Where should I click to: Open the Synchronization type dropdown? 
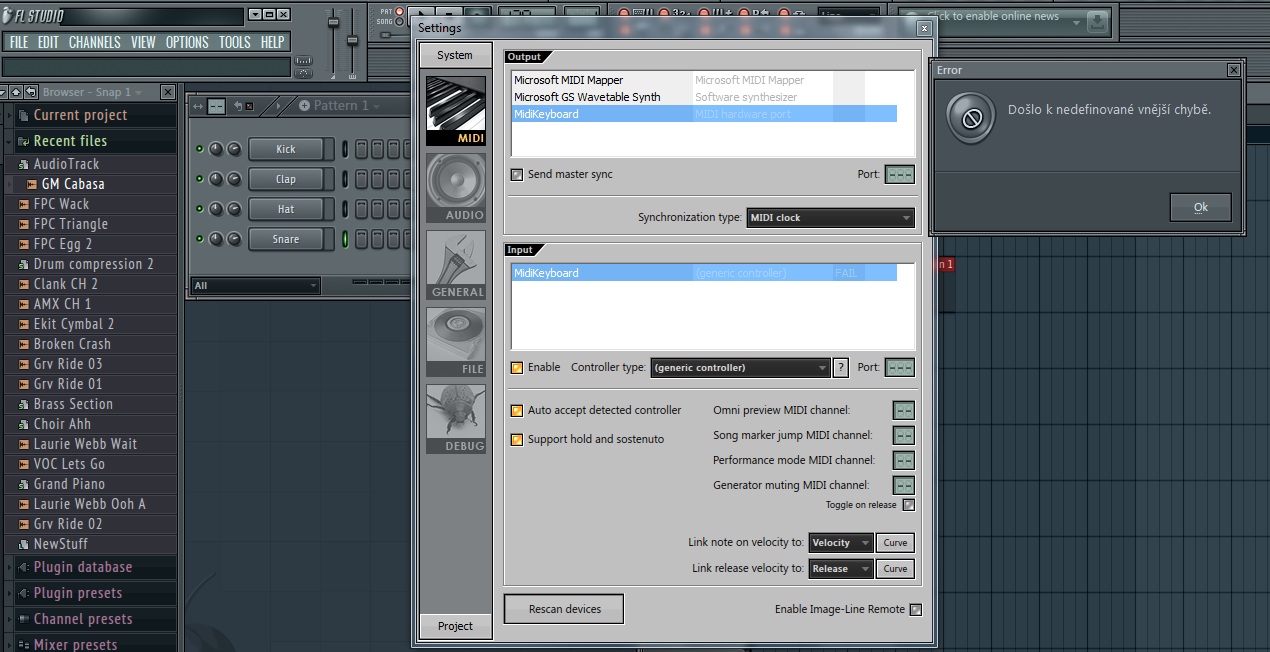click(830, 218)
